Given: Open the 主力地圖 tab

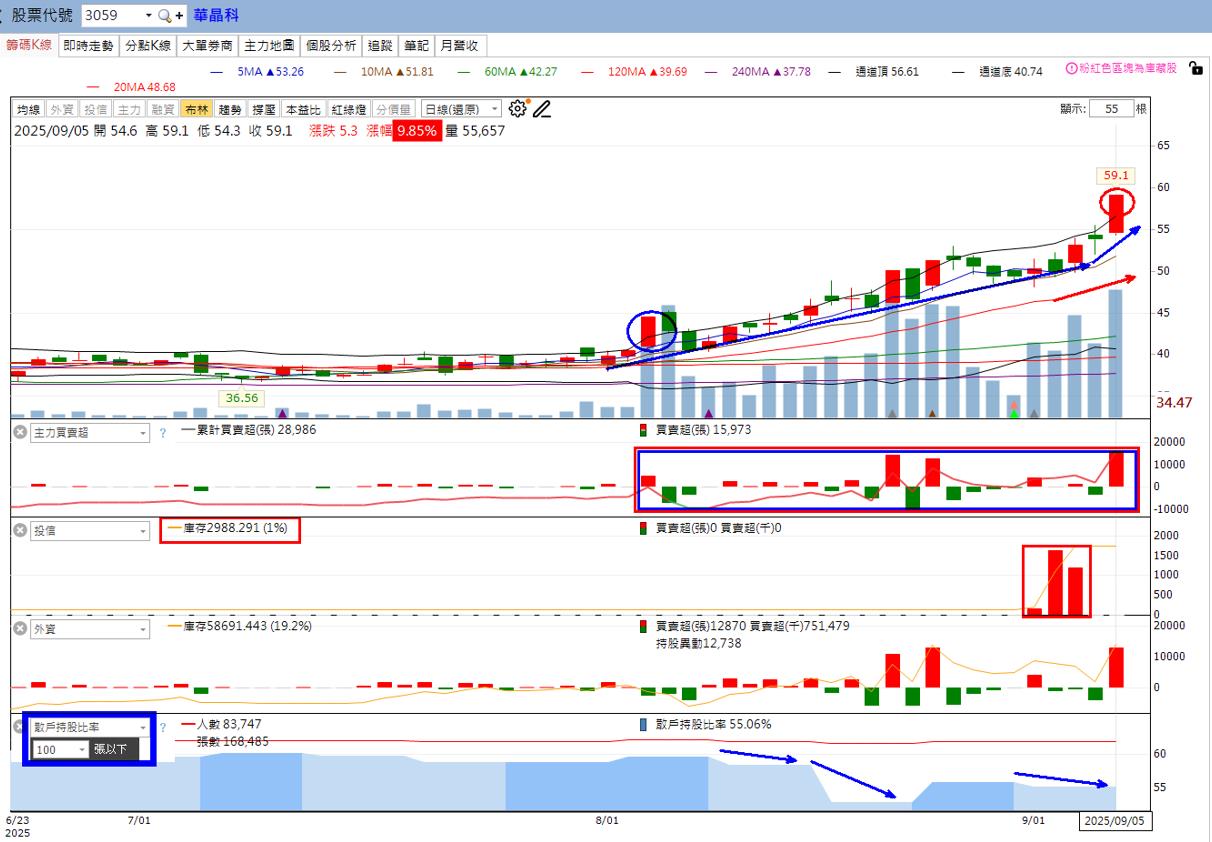Looking at the screenshot, I should [x=270, y=45].
